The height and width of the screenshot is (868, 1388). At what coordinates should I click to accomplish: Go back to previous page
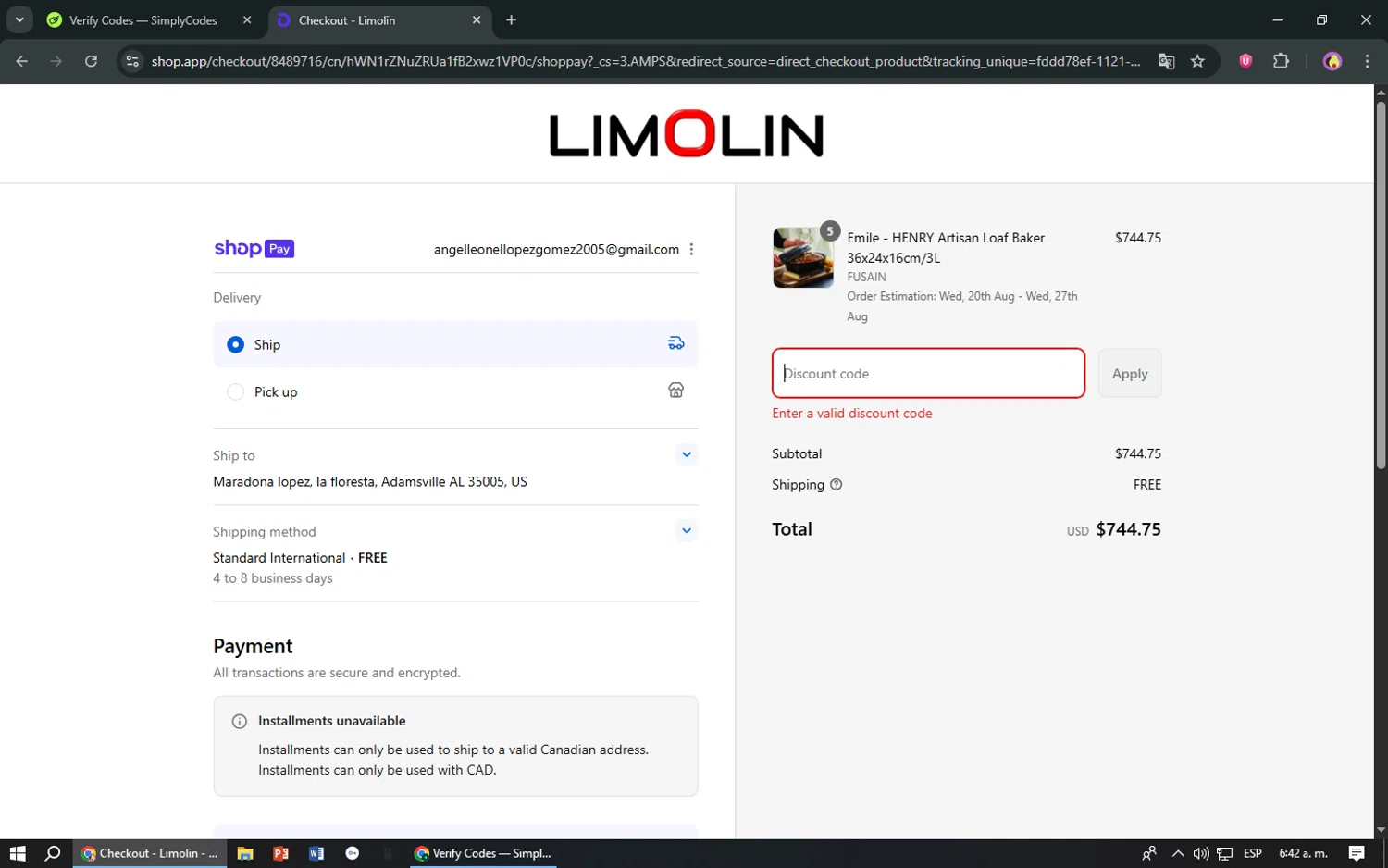pyautogui.click(x=22, y=61)
